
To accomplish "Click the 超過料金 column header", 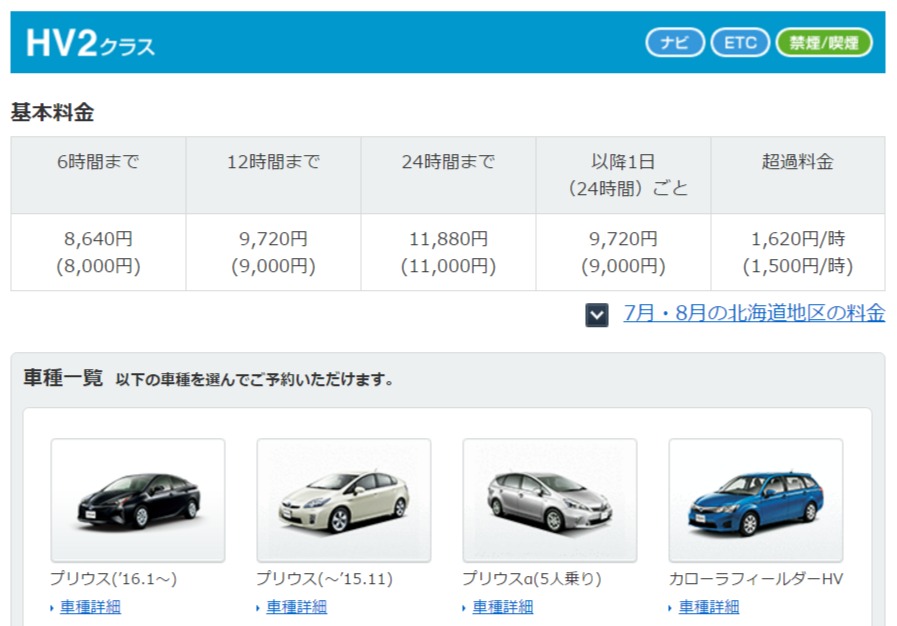I will (x=798, y=162).
